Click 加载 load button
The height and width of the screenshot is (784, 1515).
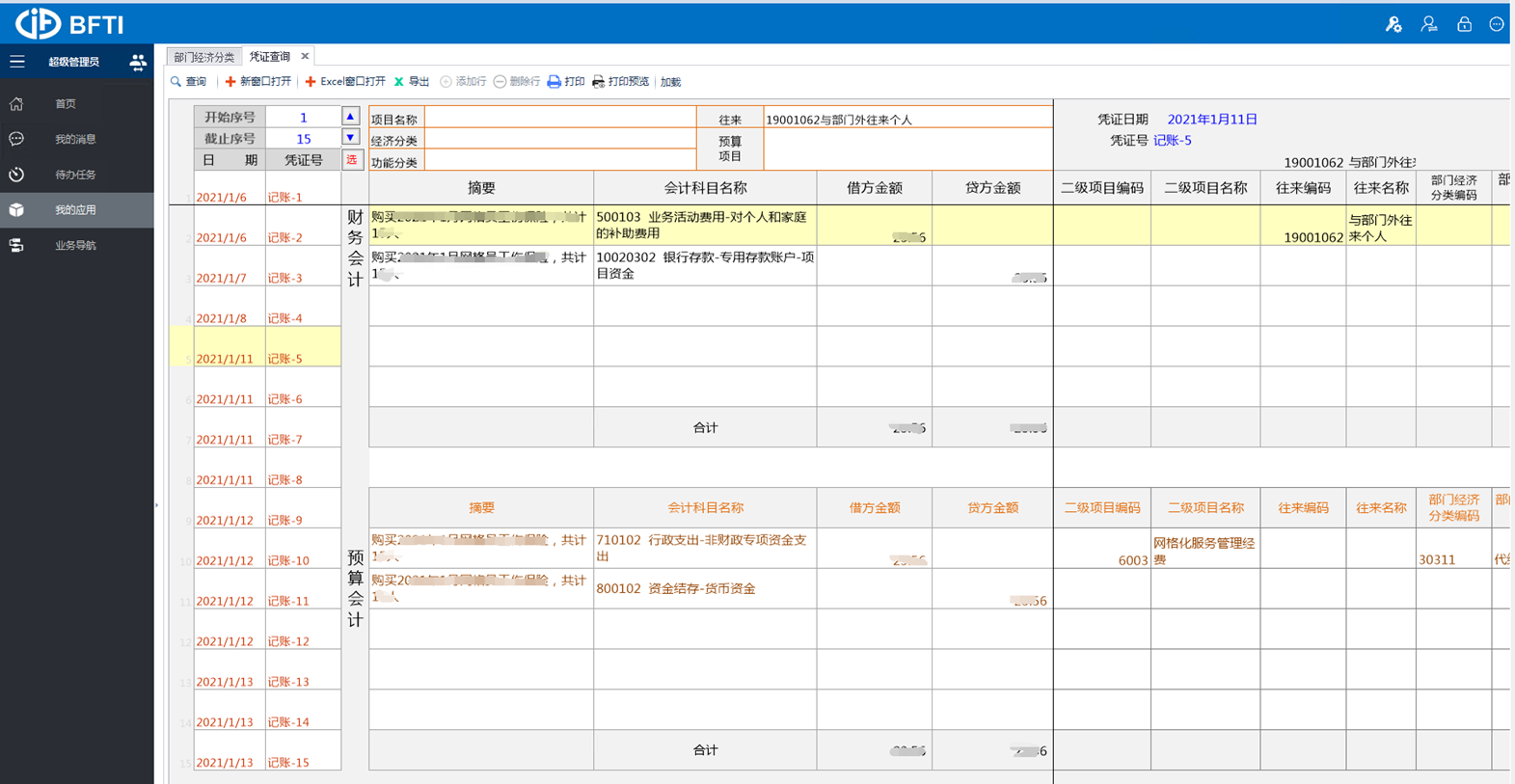point(670,82)
